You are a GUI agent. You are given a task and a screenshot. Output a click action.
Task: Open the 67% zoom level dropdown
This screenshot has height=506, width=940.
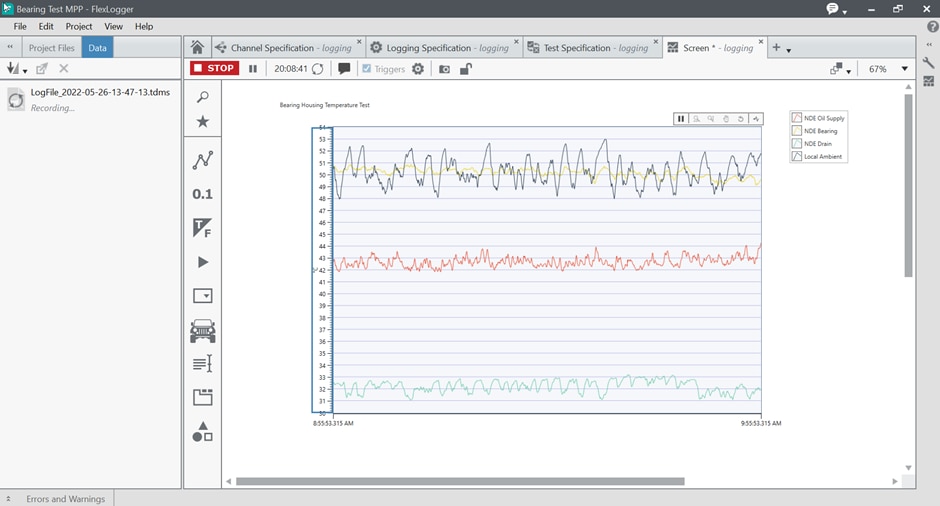[905, 69]
